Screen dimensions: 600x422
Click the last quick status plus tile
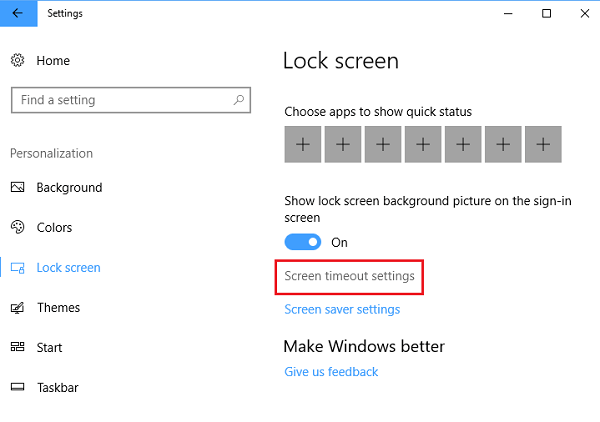coord(543,145)
